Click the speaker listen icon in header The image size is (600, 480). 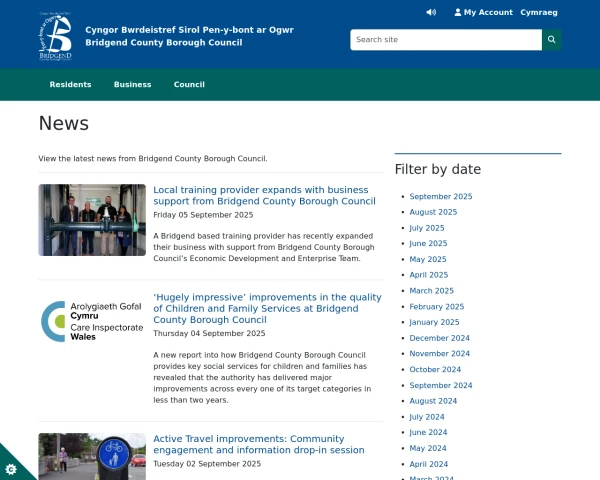point(431,12)
